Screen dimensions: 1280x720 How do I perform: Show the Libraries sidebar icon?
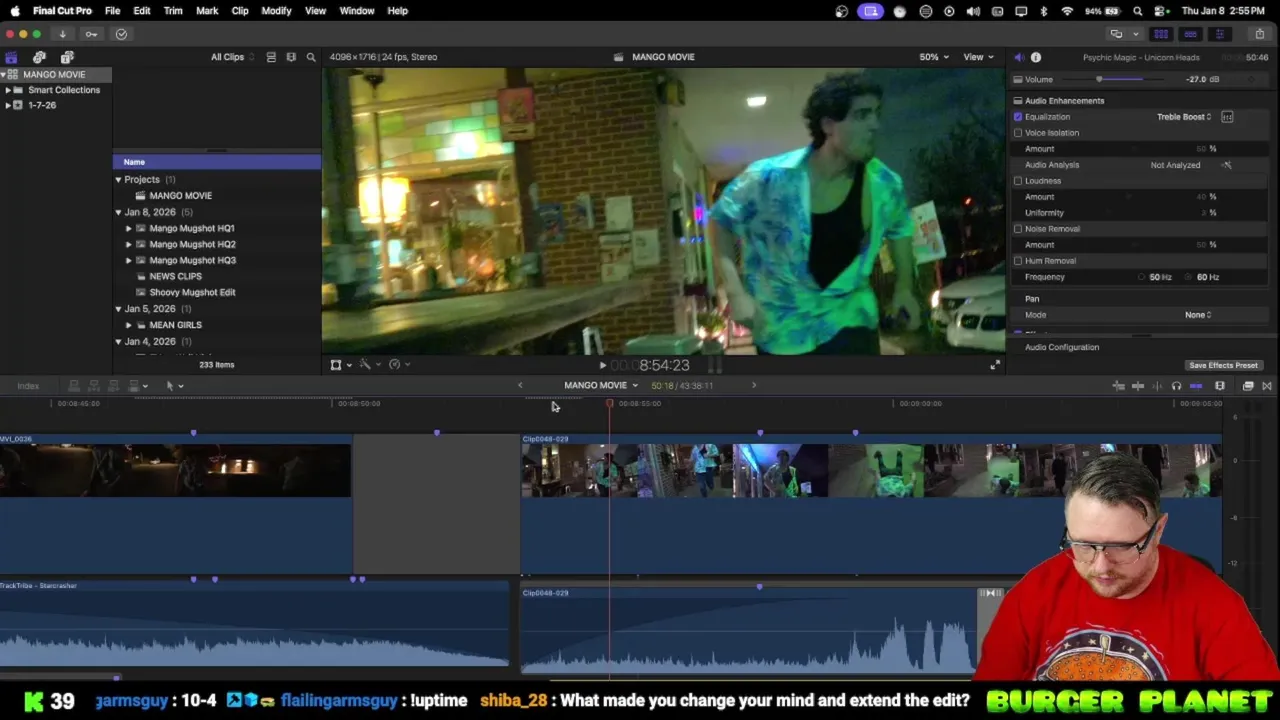11,57
